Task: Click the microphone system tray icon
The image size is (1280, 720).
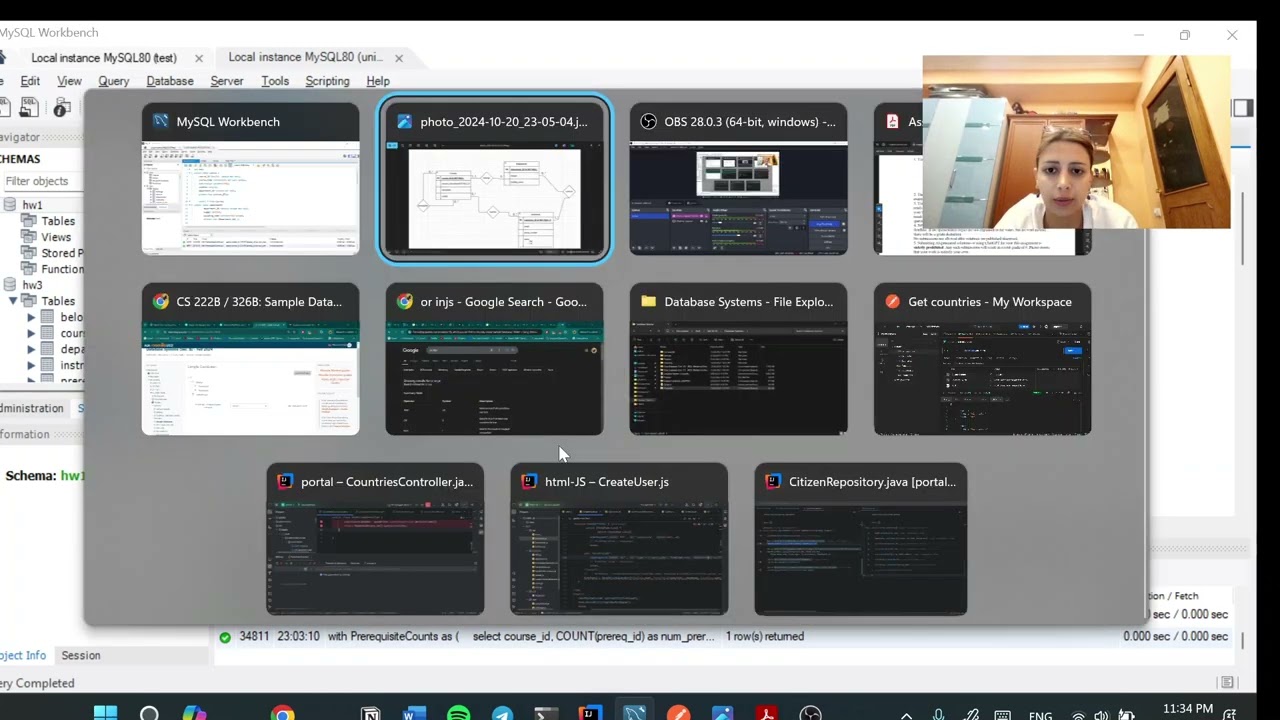Action: coord(938,715)
